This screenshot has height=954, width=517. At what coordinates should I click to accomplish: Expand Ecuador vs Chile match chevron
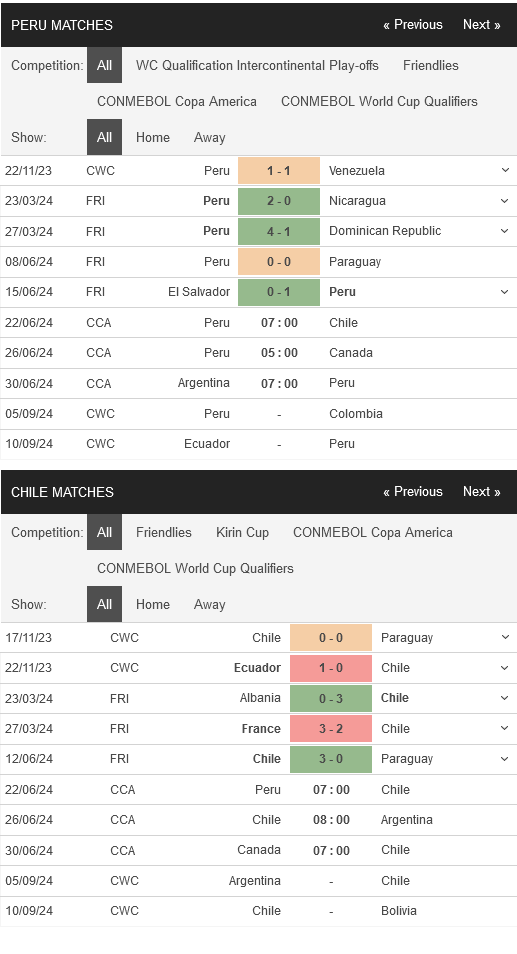(505, 668)
